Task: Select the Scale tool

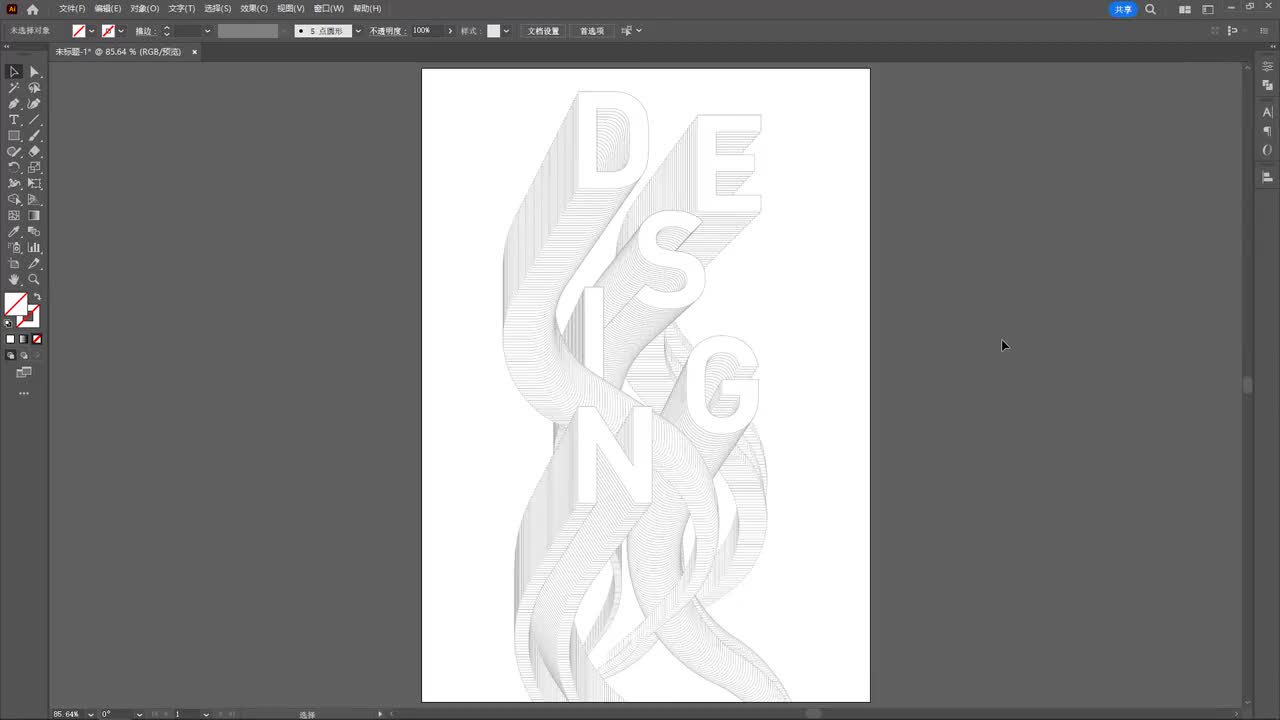Action: [x=34, y=168]
